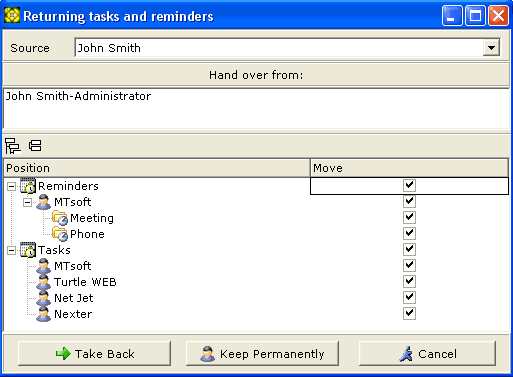
Task: Minimize the dialog window
Action: 452,16
